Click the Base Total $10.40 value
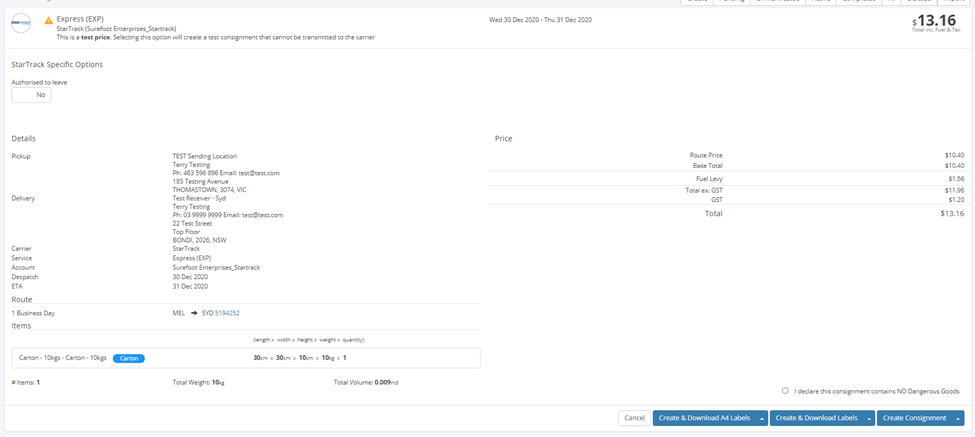Image resolution: width=975 pixels, height=437 pixels. tap(953, 166)
